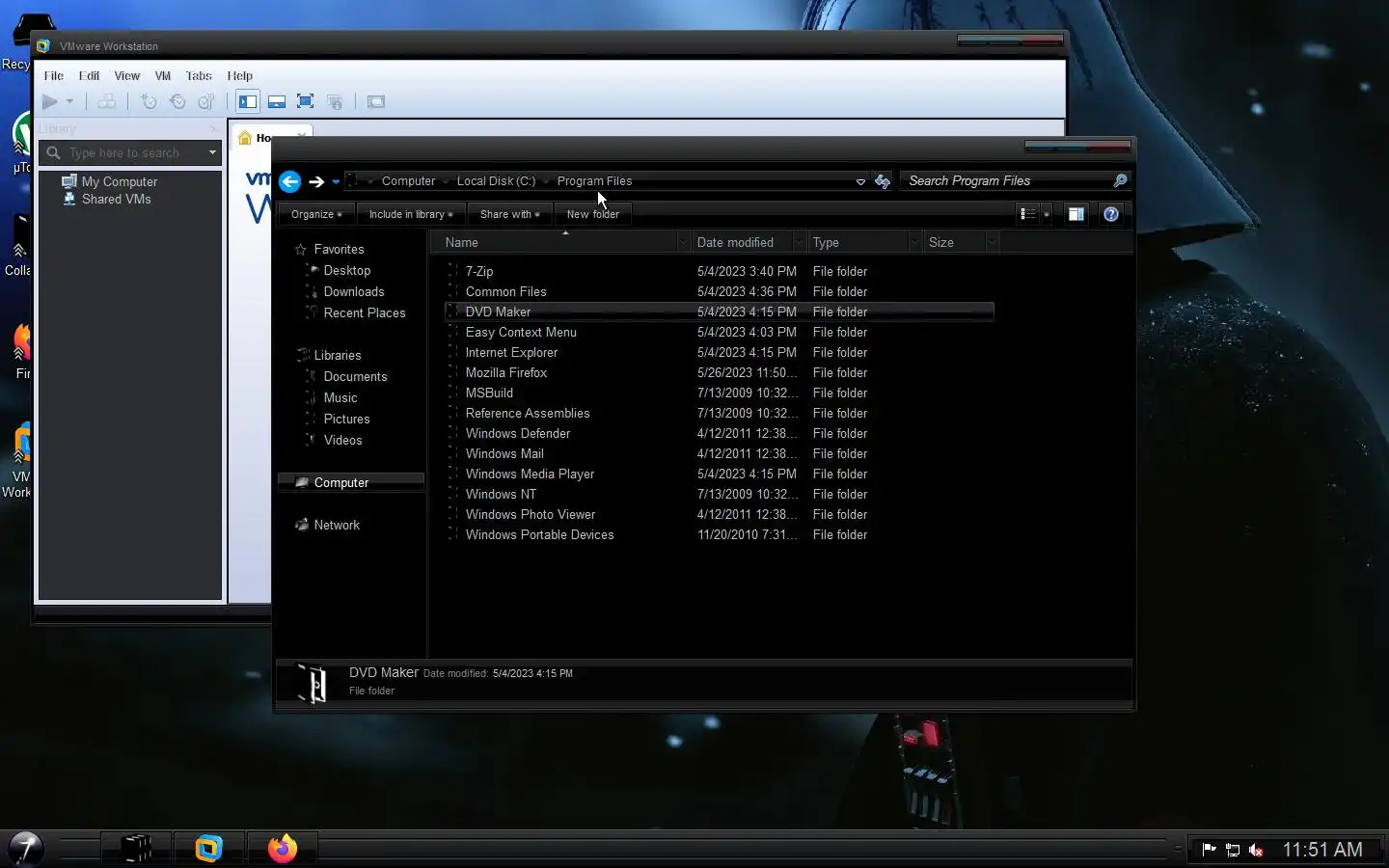Click VMware take snapshot icon
This screenshot has width=1389, height=868.
tap(149, 101)
